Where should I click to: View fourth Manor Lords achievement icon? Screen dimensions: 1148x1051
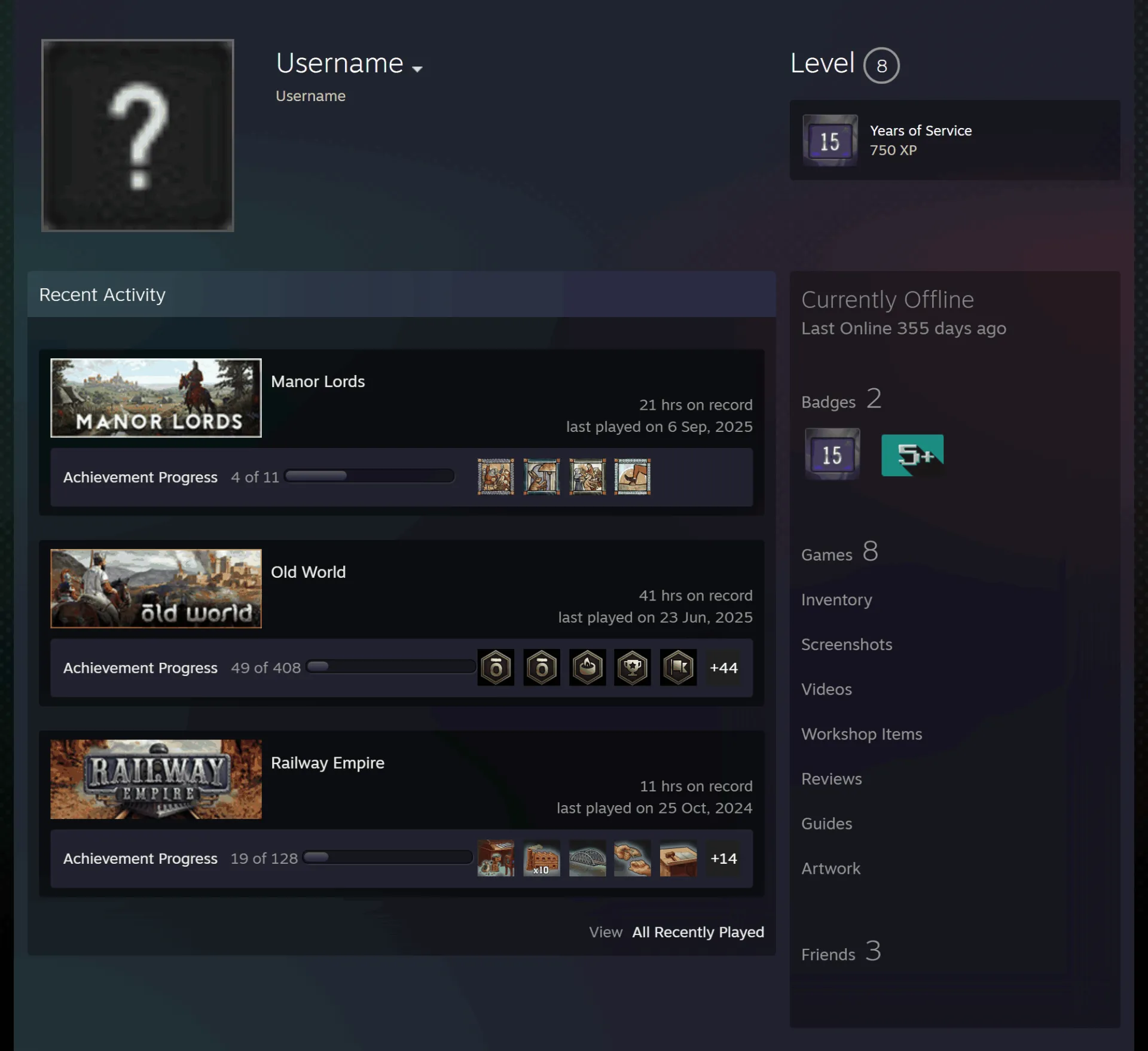click(x=633, y=477)
